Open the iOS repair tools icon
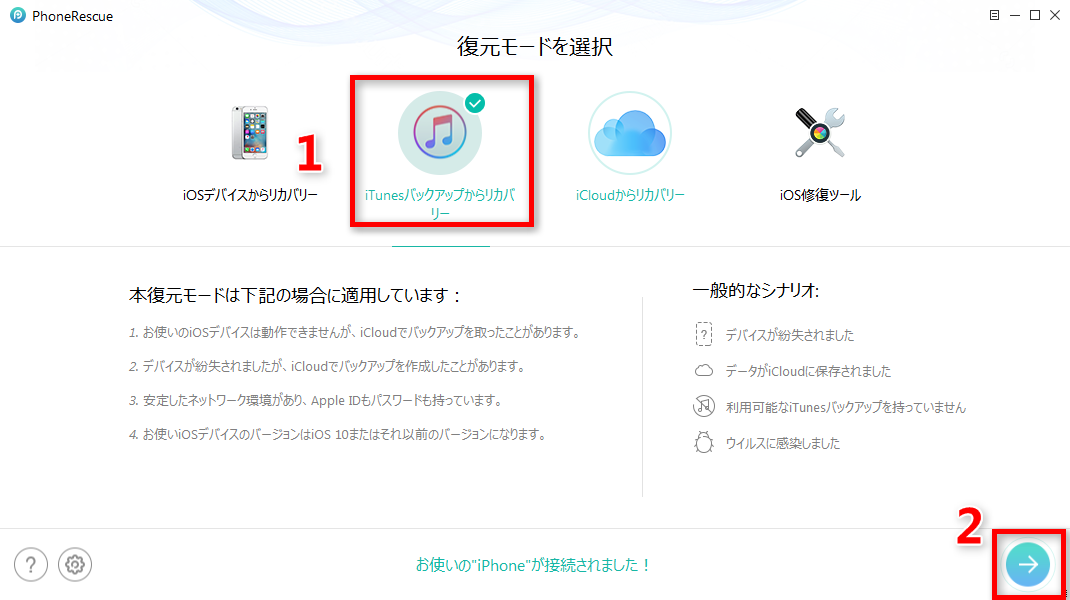This screenshot has width=1070, height=600. (x=820, y=133)
